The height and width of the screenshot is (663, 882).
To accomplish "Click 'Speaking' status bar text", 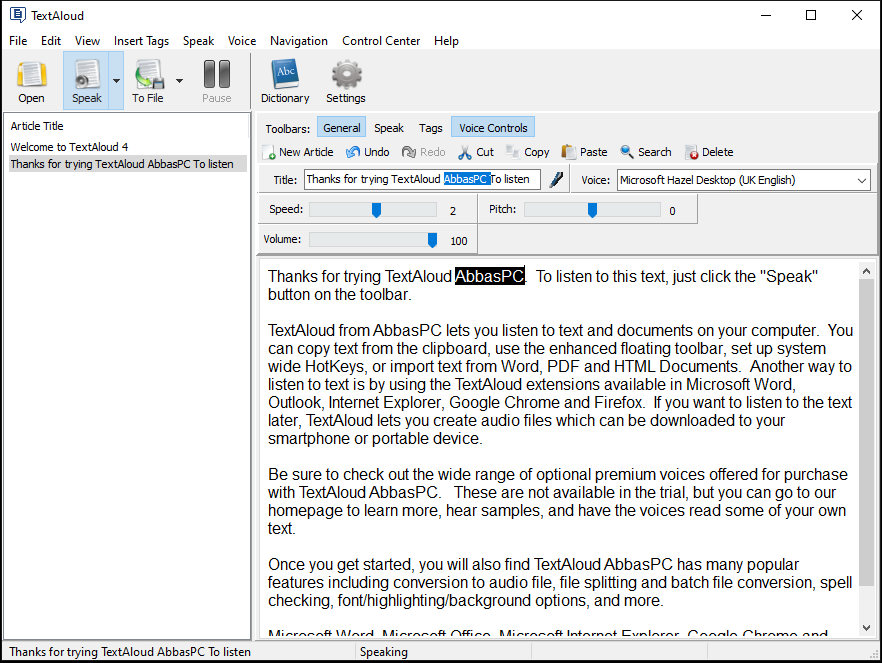I will tap(384, 652).
